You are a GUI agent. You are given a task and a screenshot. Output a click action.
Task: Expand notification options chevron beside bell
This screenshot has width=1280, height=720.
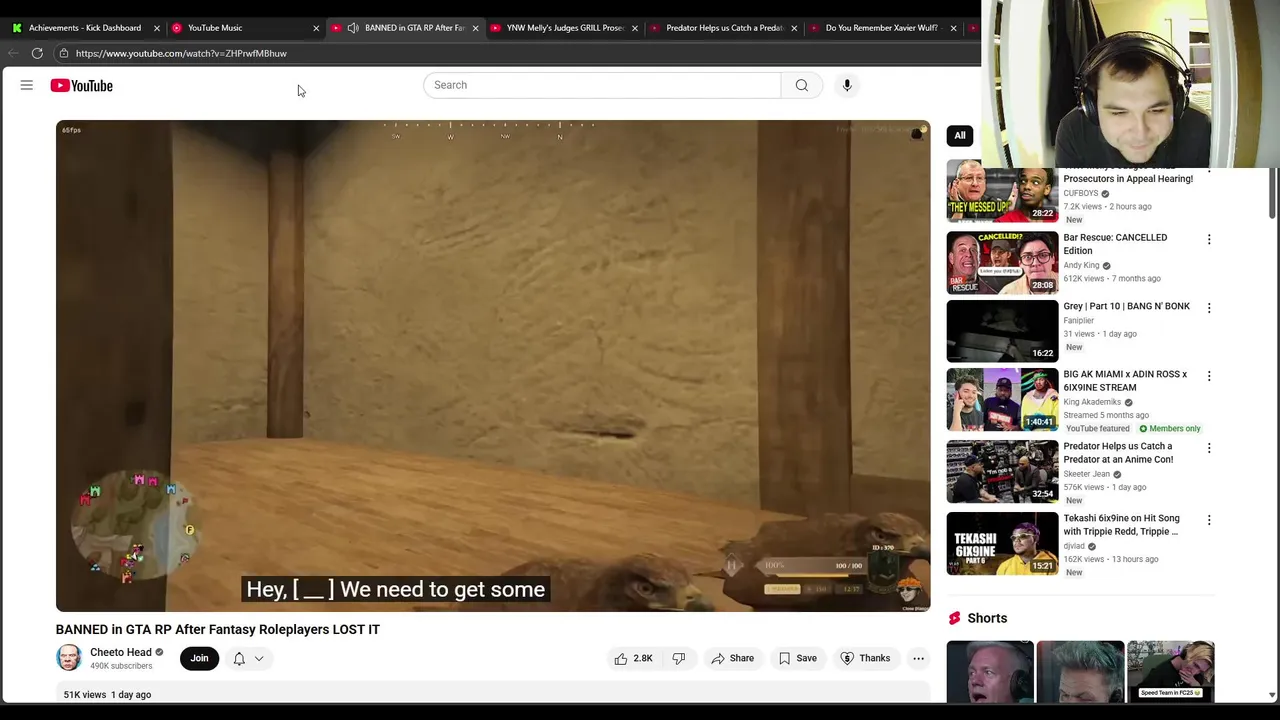[x=259, y=658]
